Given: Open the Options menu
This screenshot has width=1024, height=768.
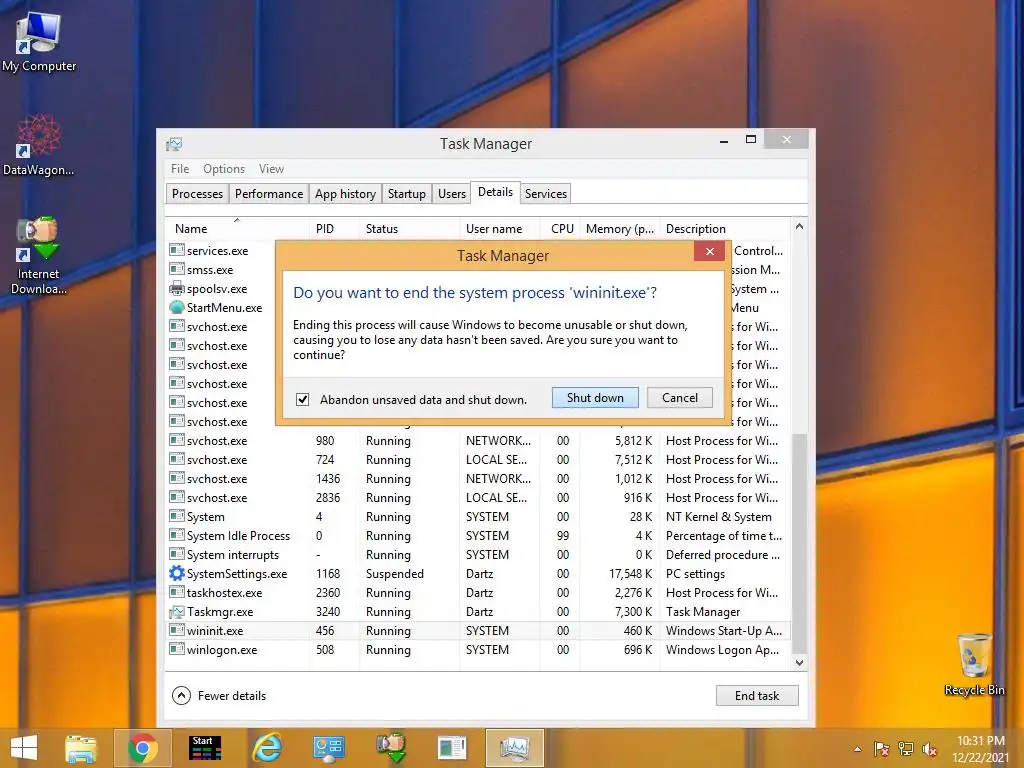Looking at the screenshot, I should pos(224,168).
